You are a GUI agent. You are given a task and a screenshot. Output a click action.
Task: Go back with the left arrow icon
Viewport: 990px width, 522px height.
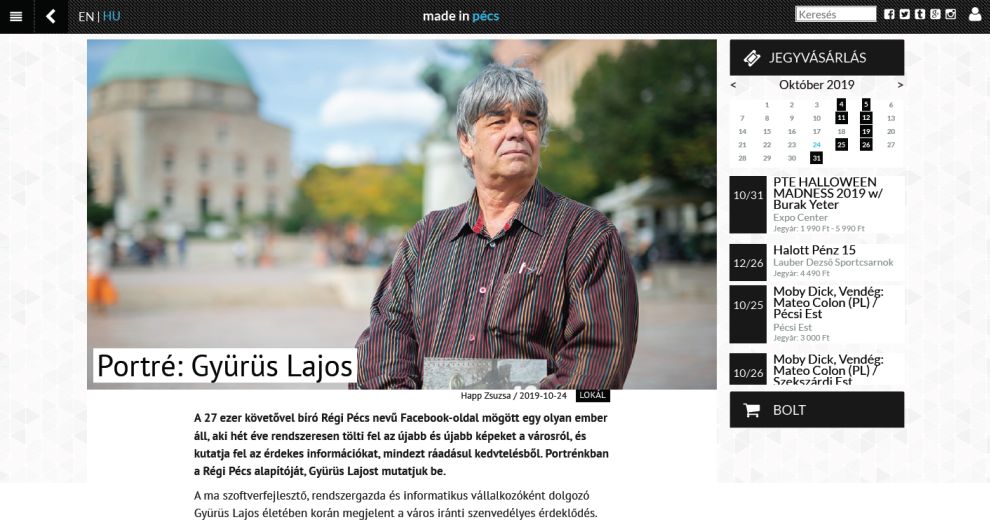pyautogui.click(x=51, y=16)
